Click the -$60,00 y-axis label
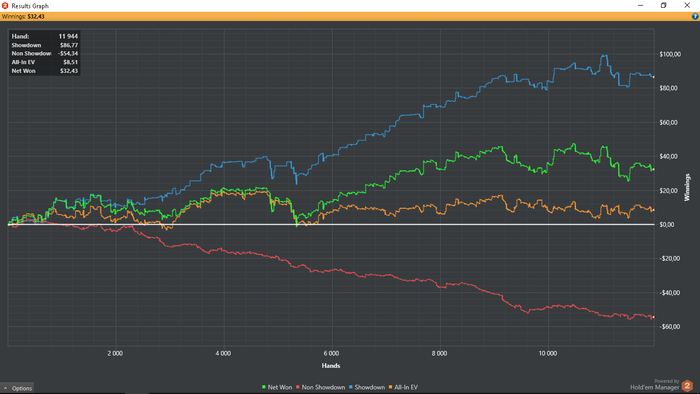 click(670, 327)
